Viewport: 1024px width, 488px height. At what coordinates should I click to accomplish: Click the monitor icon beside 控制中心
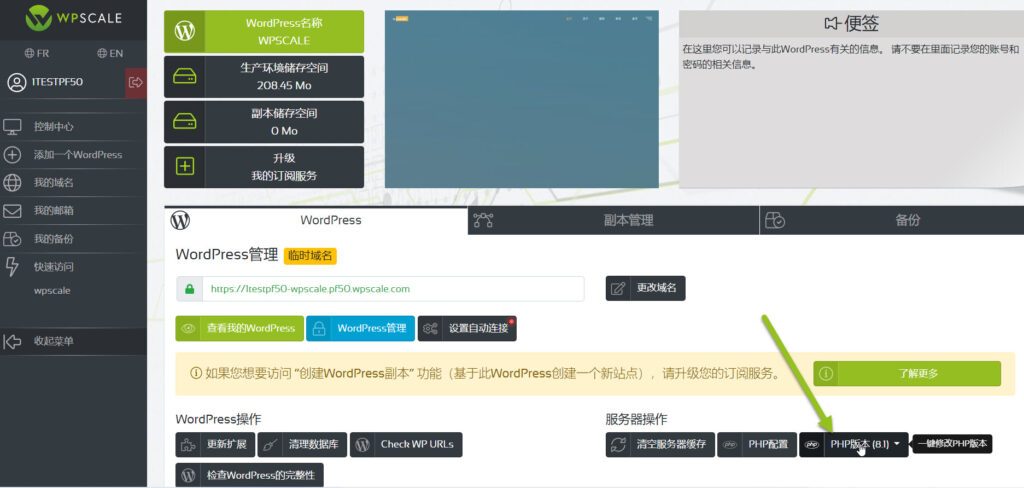(12, 127)
